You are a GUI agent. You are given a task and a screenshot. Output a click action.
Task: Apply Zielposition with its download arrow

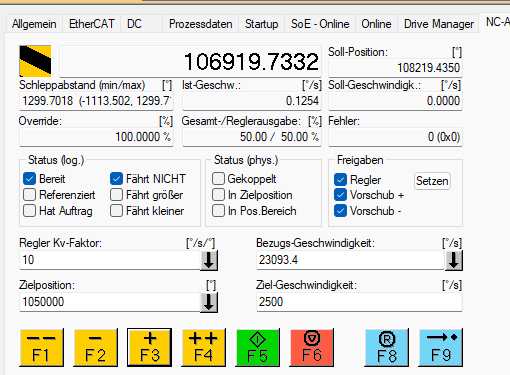click(209, 302)
